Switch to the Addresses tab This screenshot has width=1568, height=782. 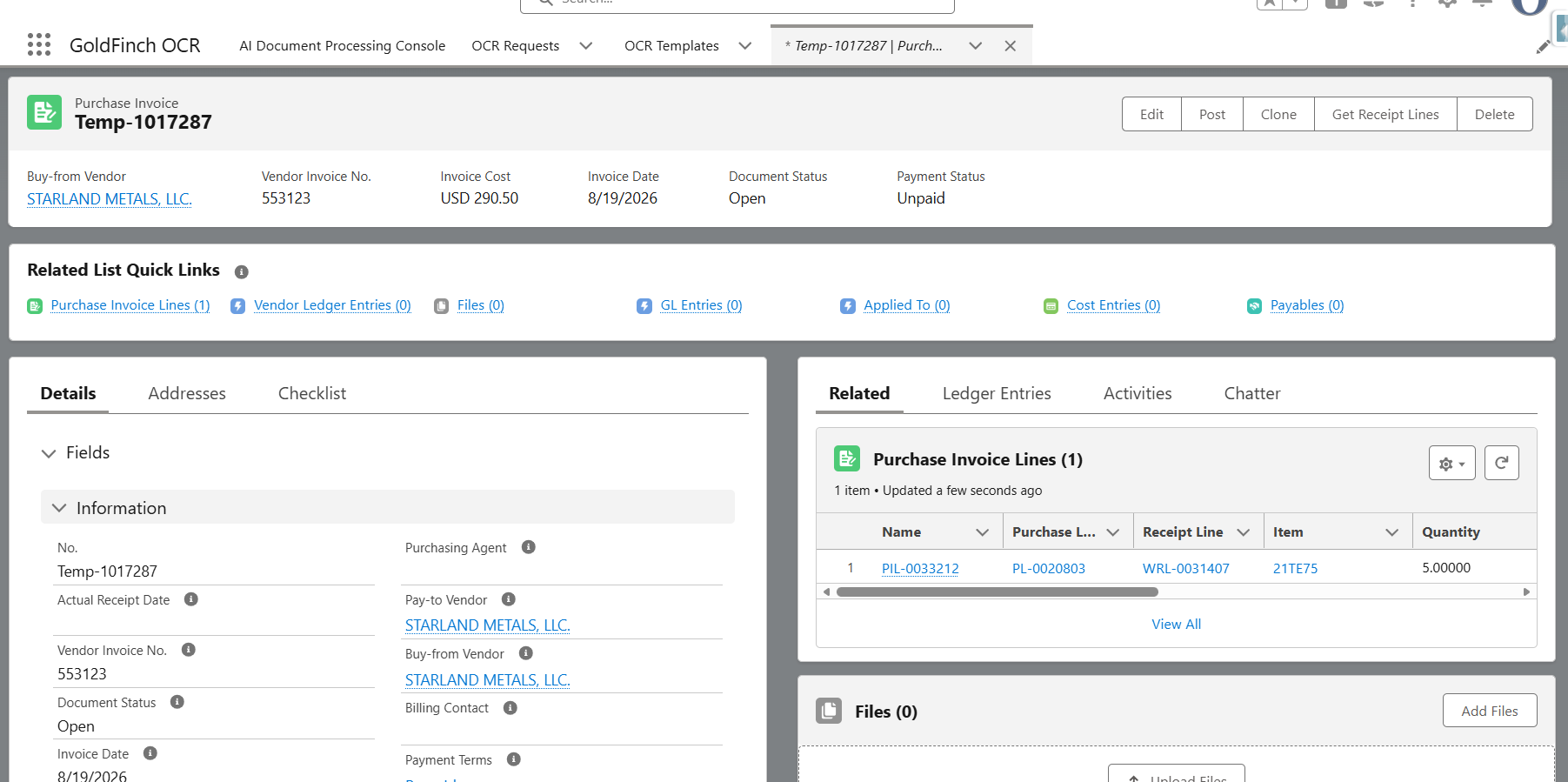[187, 393]
